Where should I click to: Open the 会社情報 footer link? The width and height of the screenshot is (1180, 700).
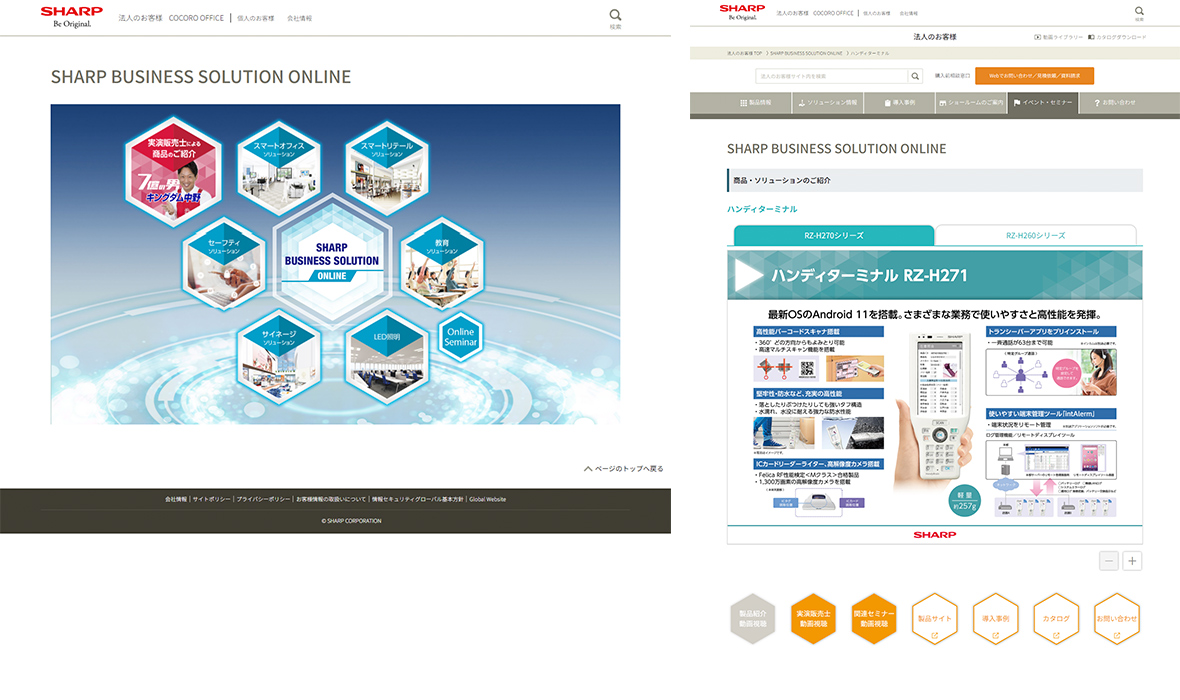(x=176, y=499)
